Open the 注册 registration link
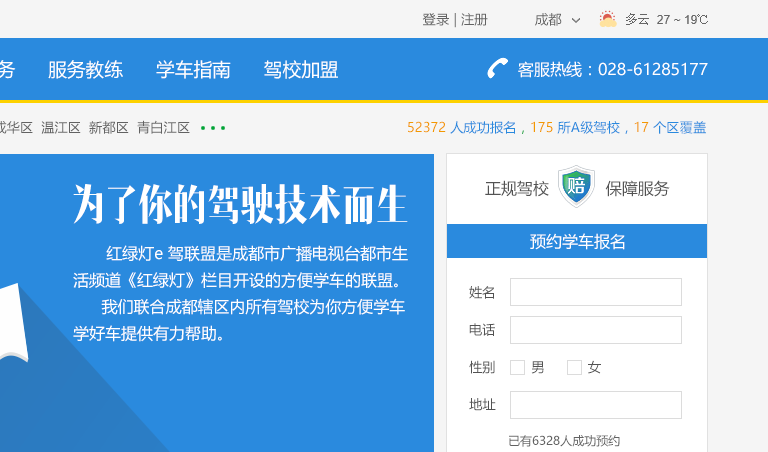 [x=474, y=20]
